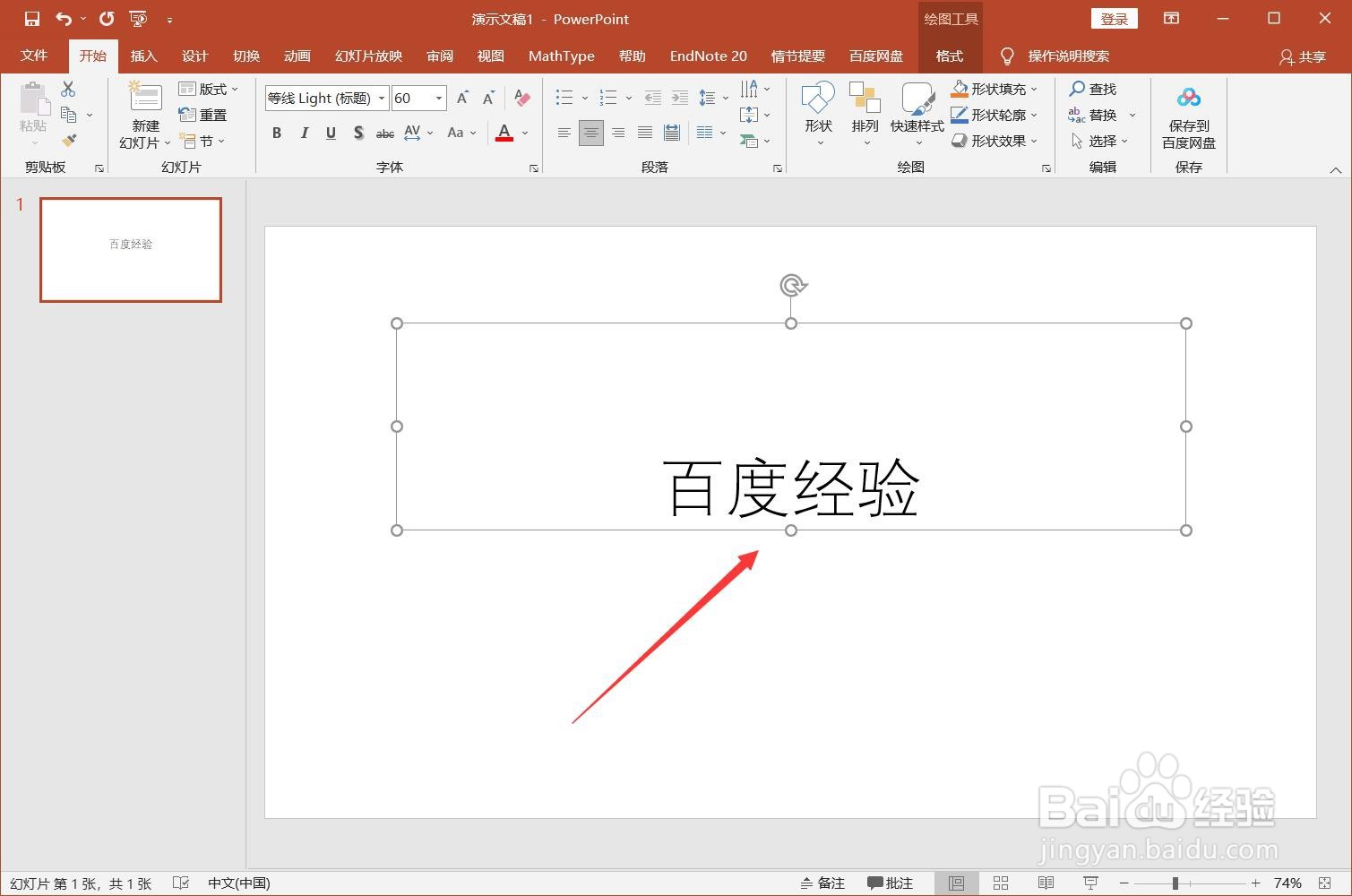Activate the Format Painter brush

pyautogui.click(x=69, y=141)
